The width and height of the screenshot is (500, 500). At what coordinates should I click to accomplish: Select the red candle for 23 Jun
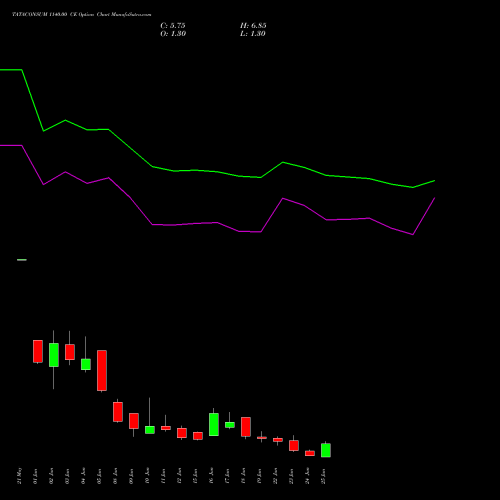[x=294, y=446]
